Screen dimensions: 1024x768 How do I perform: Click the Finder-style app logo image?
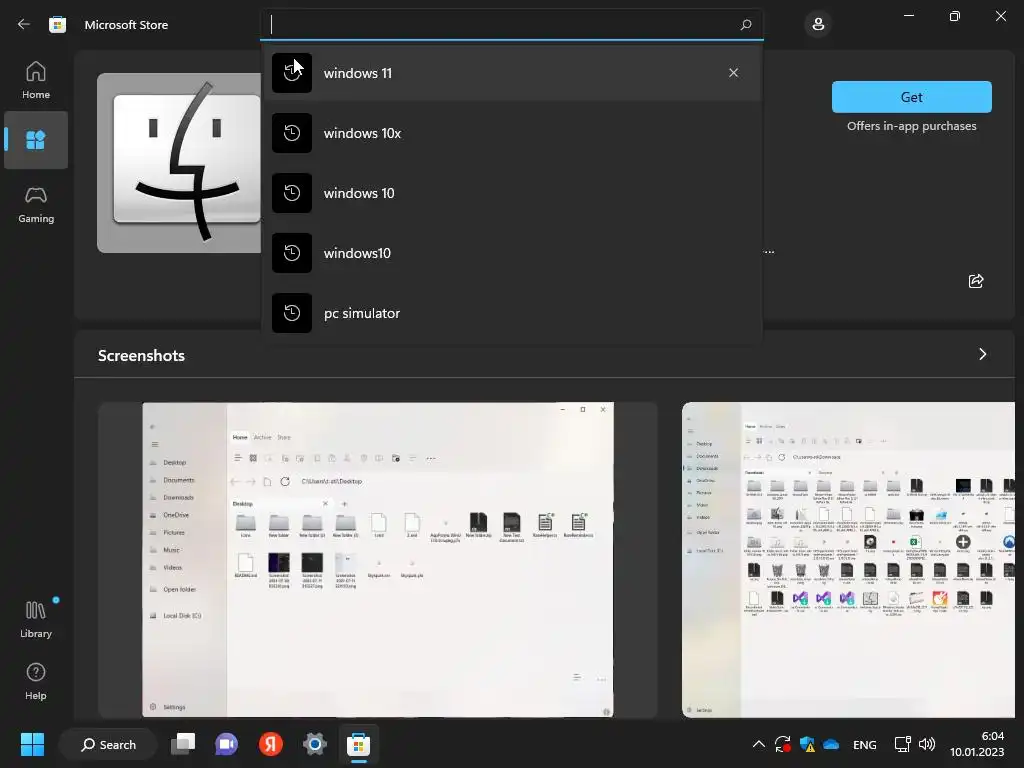coord(179,163)
